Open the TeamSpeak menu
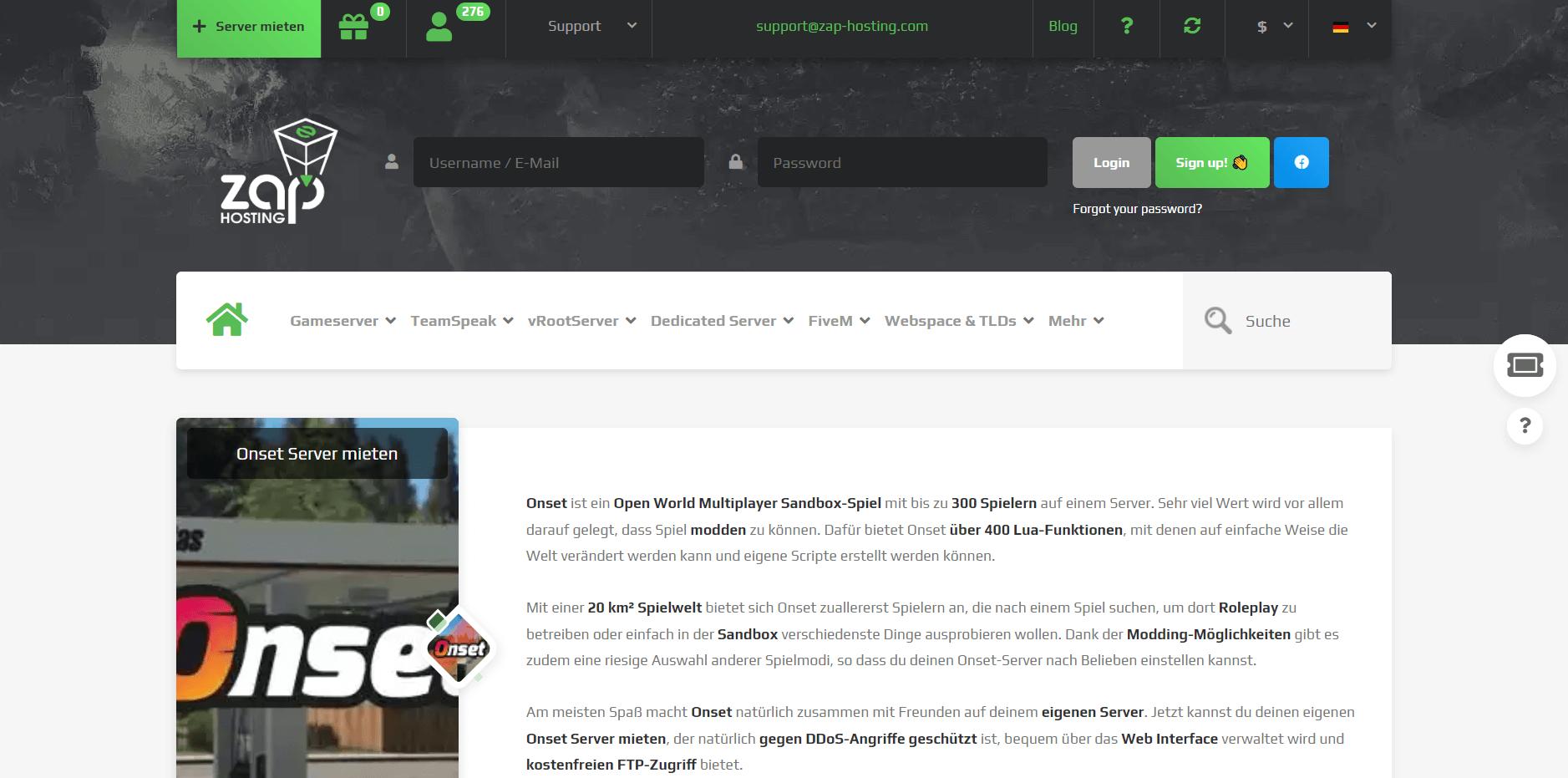The height and width of the screenshot is (778, 1568). (461, 321)
